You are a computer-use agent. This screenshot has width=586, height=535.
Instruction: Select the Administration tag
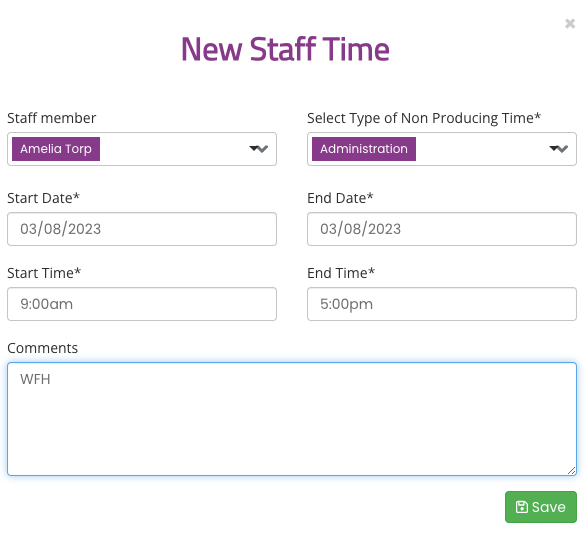[x=364, y=149]
